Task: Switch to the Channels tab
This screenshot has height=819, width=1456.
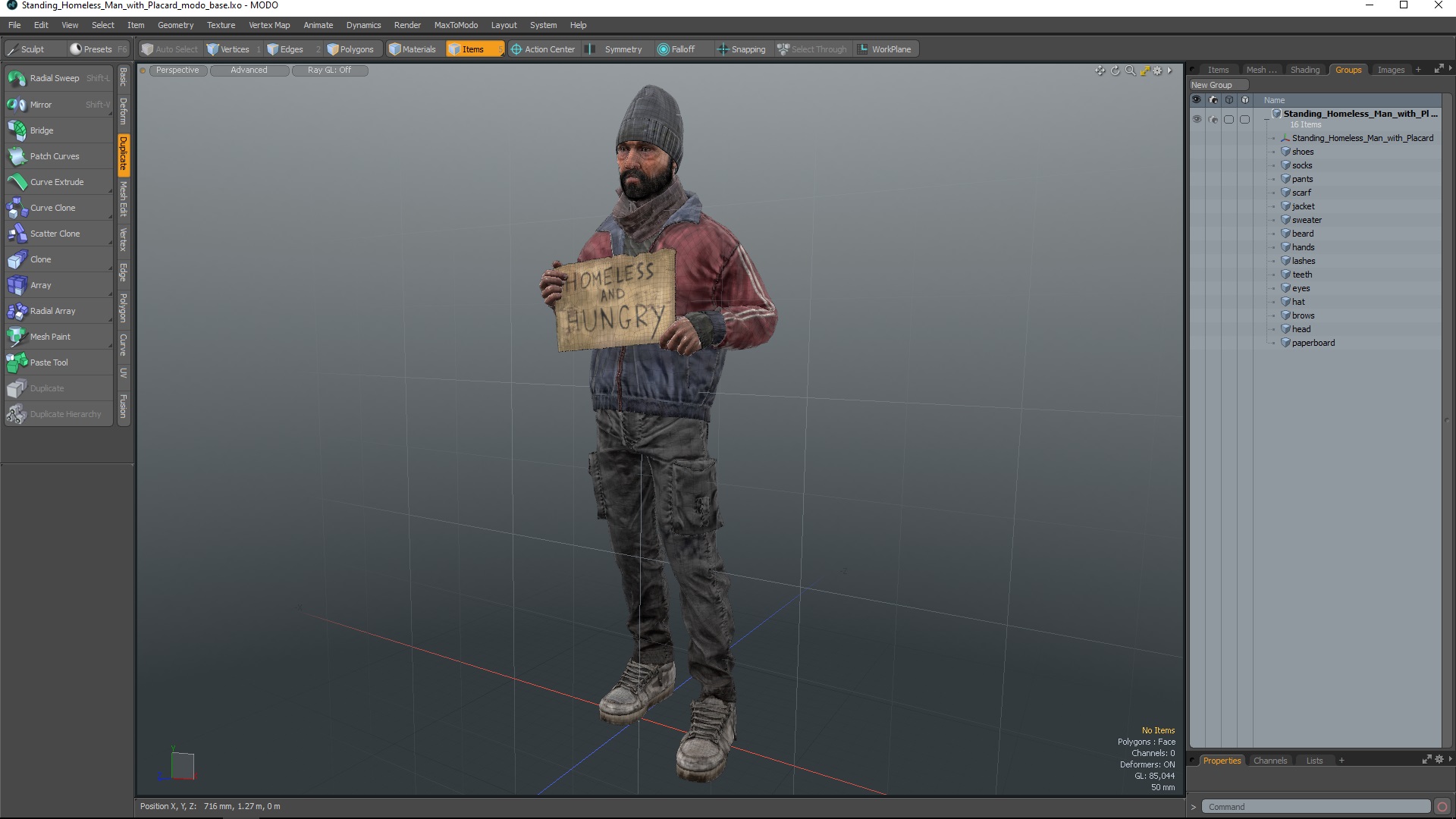Action: point(1270,761)
